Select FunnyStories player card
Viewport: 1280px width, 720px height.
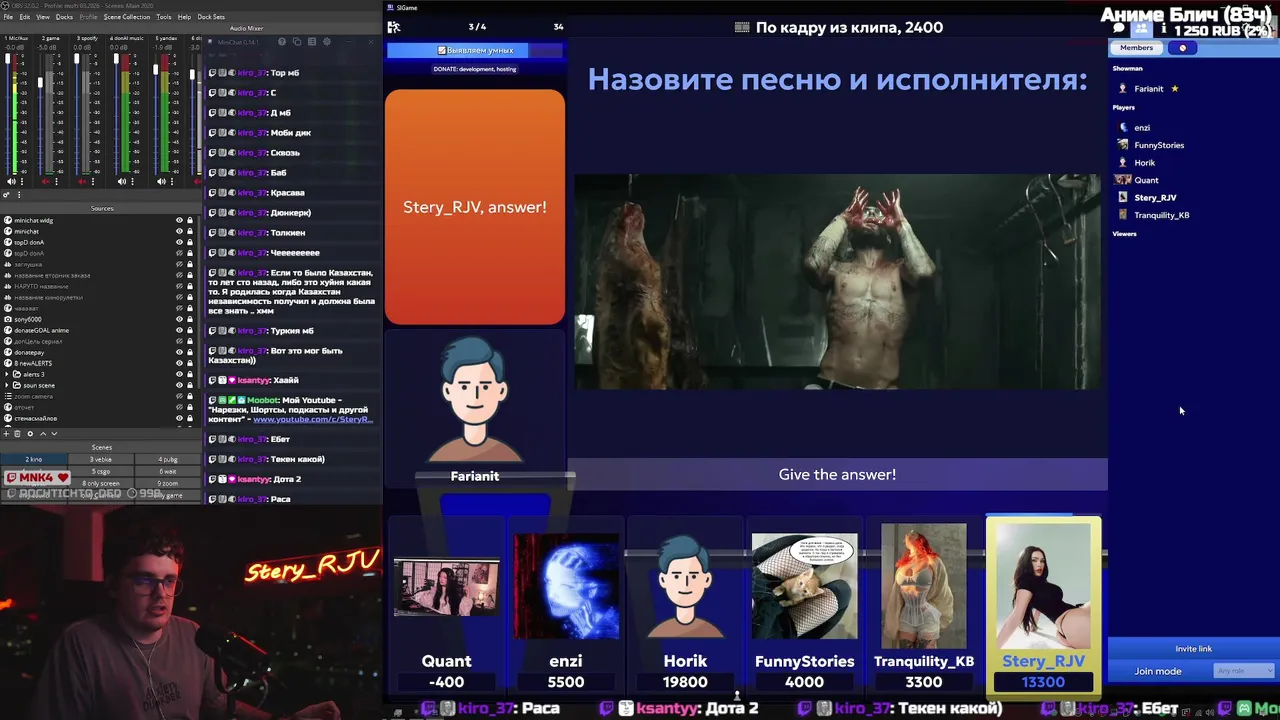[x=804, y=605]
